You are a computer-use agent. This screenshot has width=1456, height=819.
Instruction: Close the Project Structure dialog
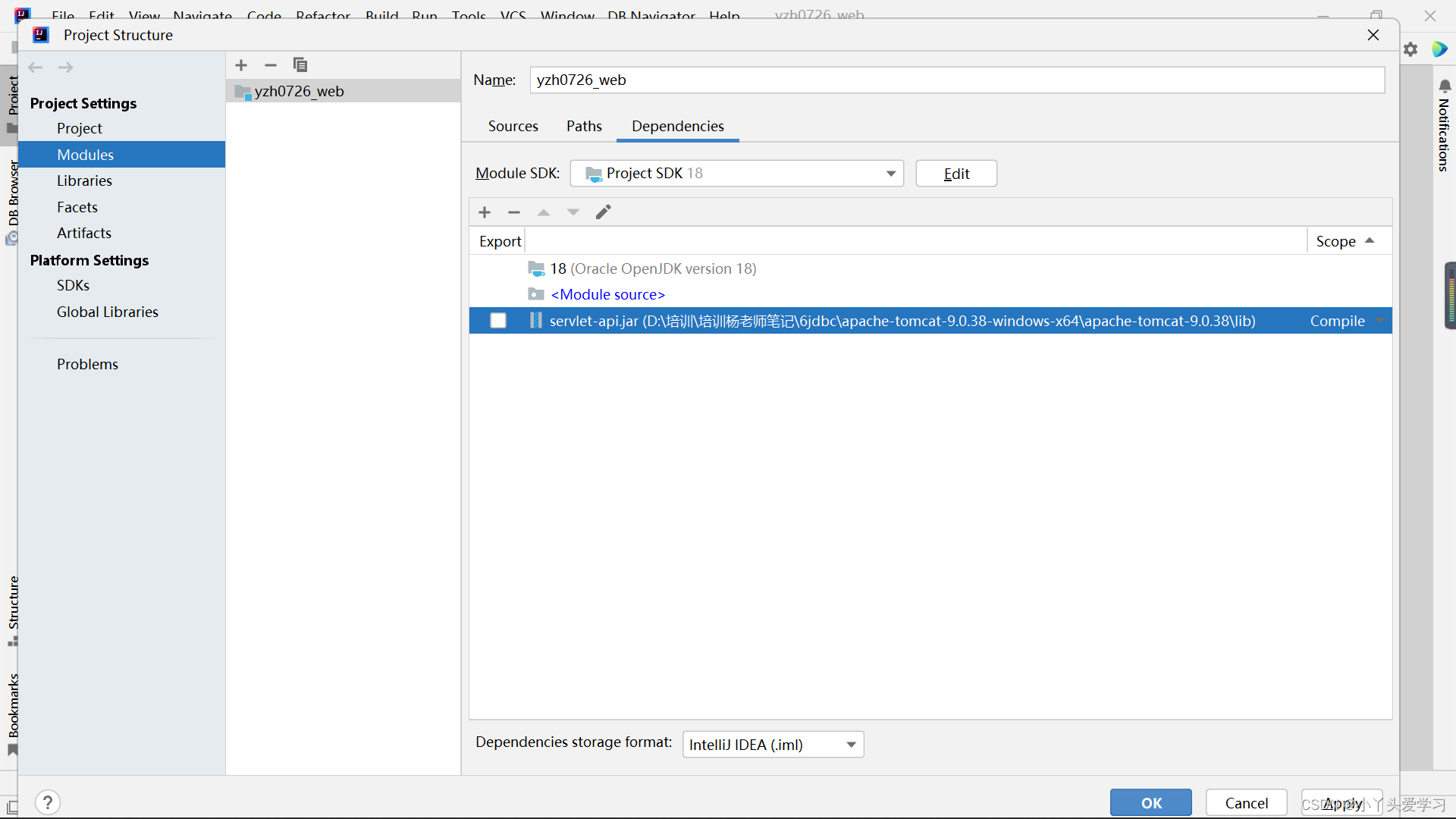[1373, 35]
